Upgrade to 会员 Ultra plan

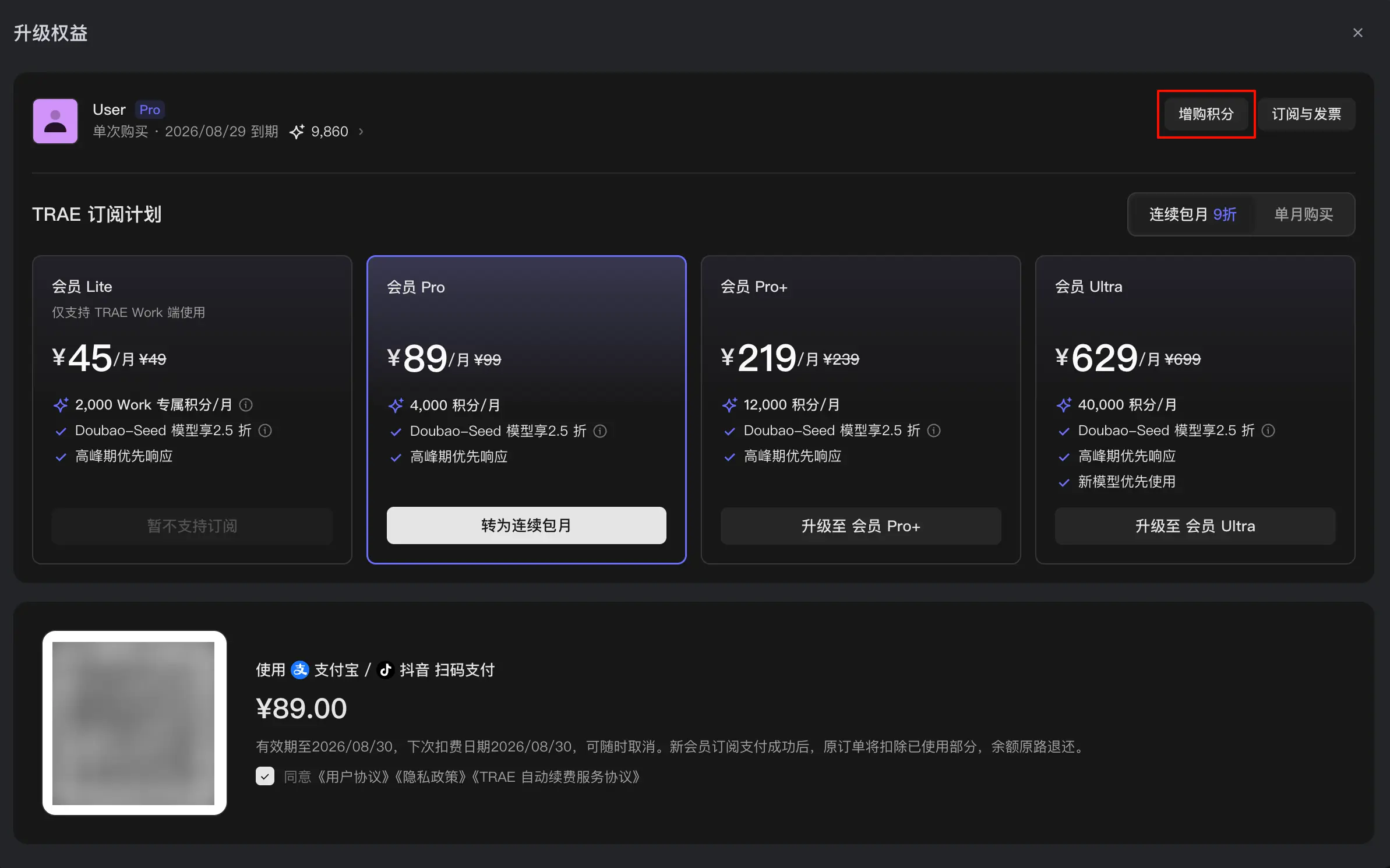coord(1195,526)
